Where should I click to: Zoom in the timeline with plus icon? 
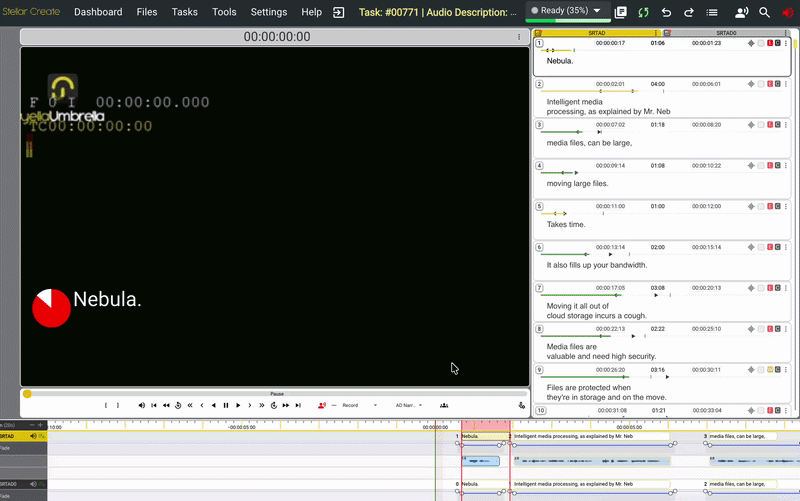click(x=40, y=424)
